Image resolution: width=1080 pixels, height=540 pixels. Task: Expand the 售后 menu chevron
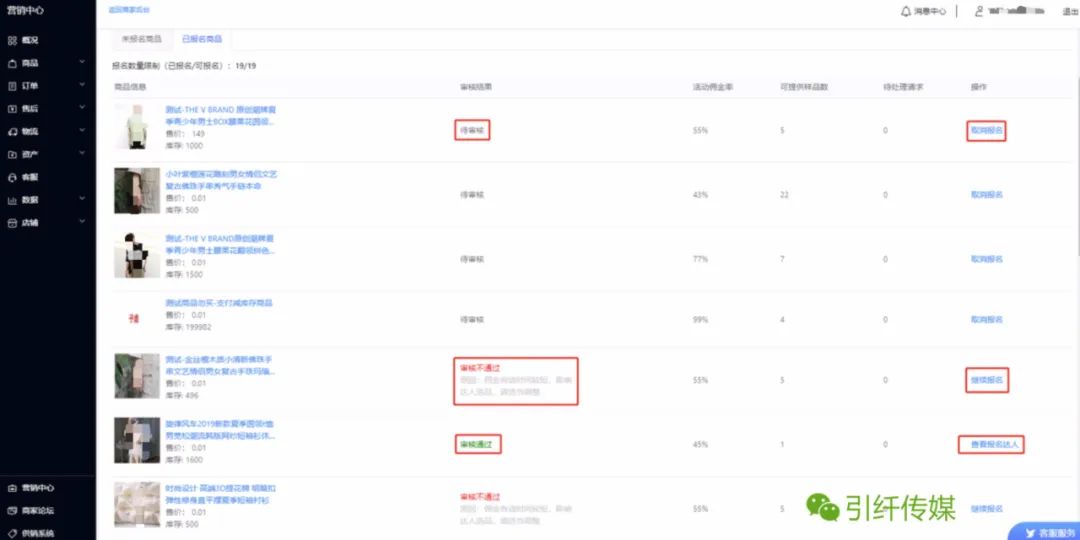pyautogui.click(x=82, y=108)
